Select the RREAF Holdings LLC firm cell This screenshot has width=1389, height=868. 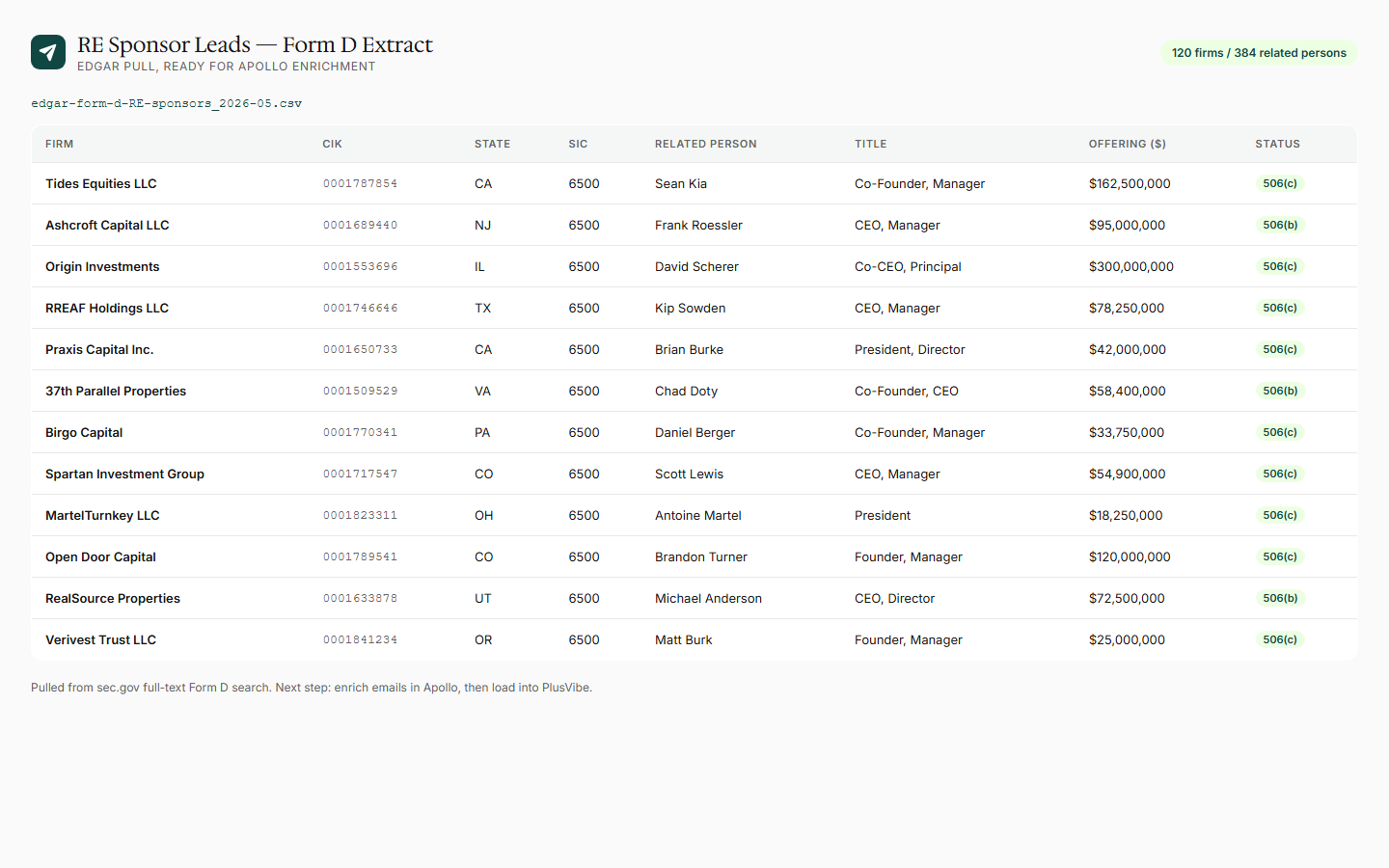point(107,308)
